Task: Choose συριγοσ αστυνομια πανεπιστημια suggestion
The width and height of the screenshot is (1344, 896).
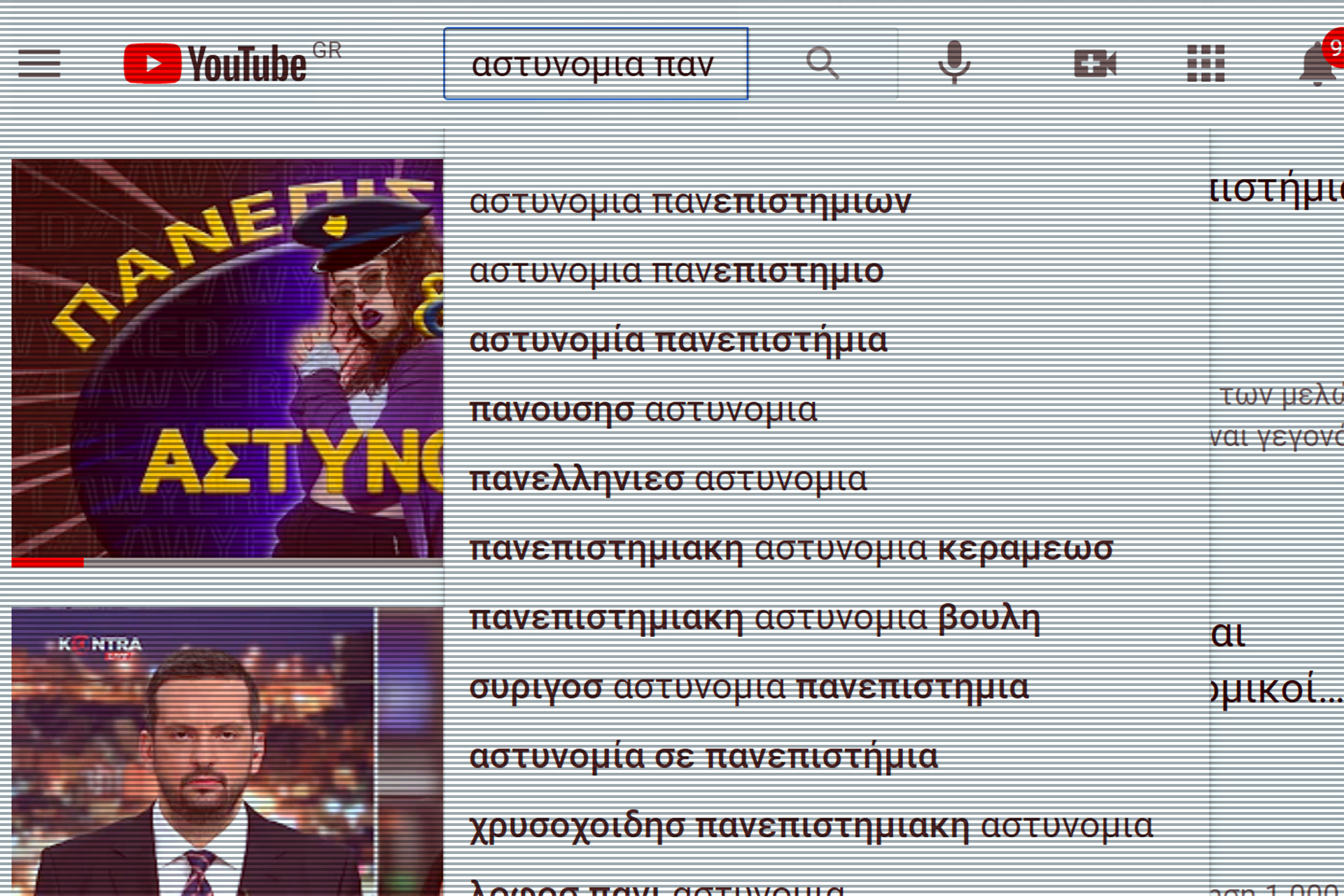Action: [749, 687]
